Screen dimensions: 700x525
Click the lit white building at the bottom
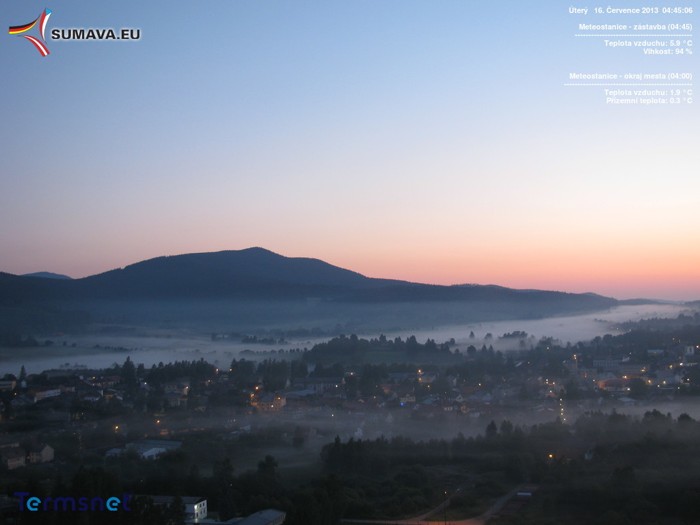(193, 509)
